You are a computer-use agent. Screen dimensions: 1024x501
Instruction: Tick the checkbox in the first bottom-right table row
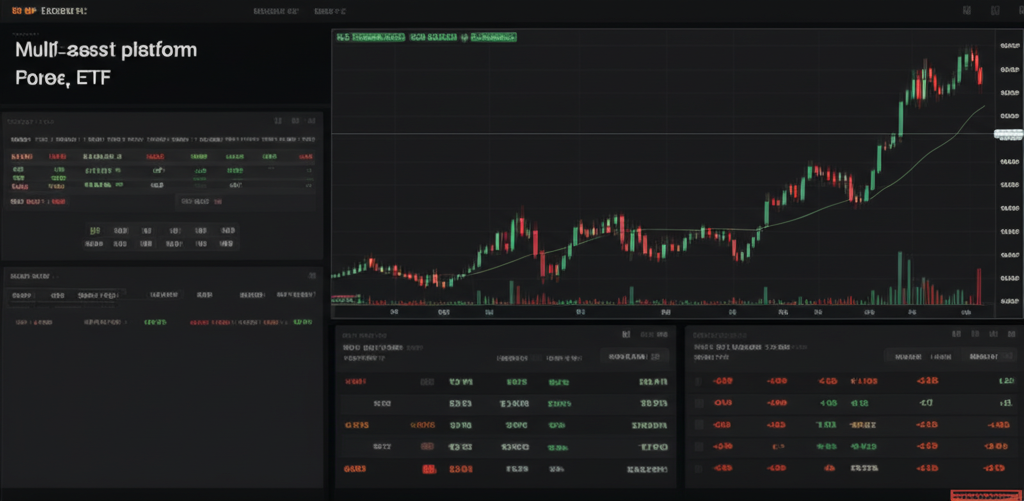pos(699,380)
